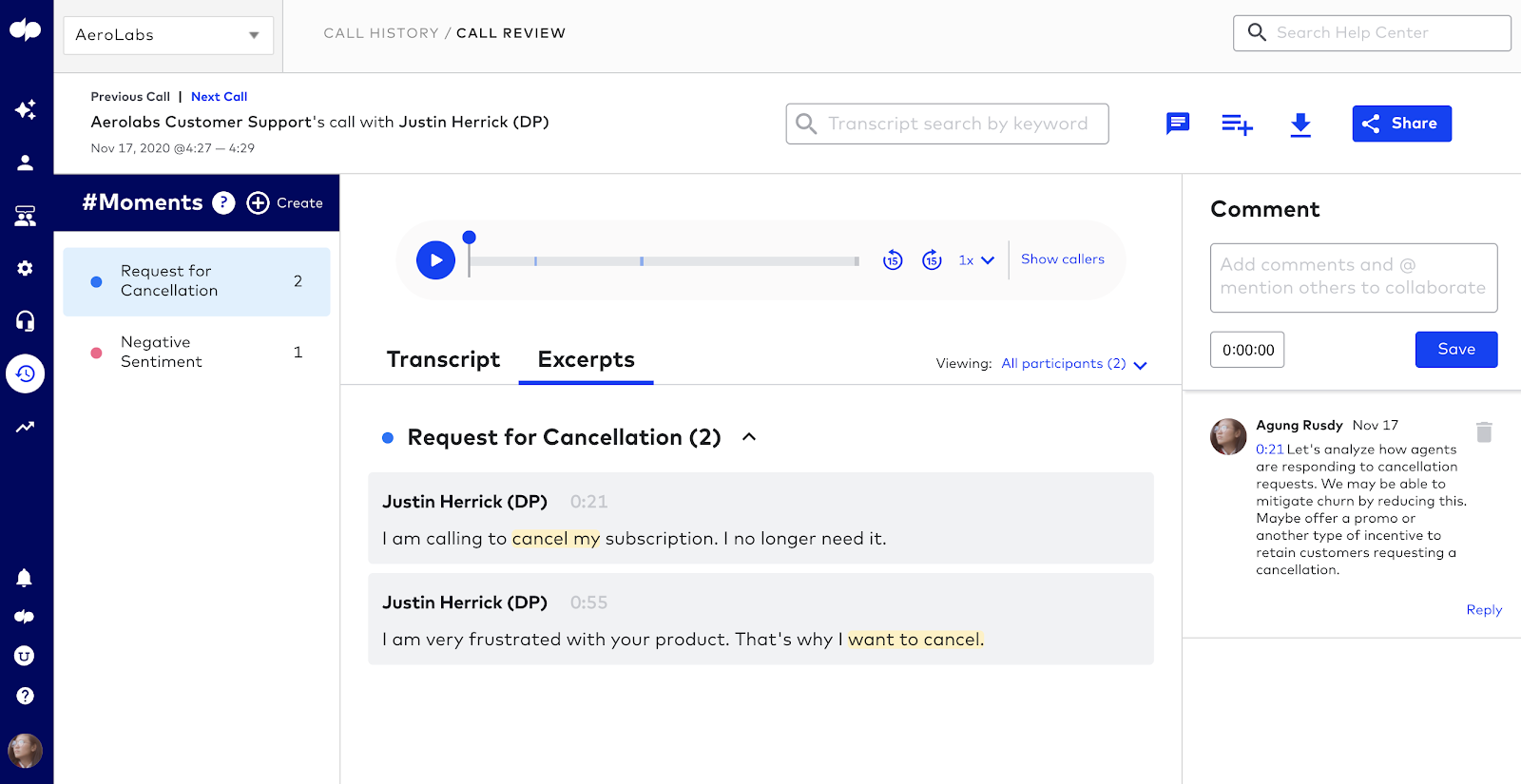Image resolution: width=1521 pixels, height=784 pixels.
Task: Switch to the Transcript tab
Action: coord(443,359)
